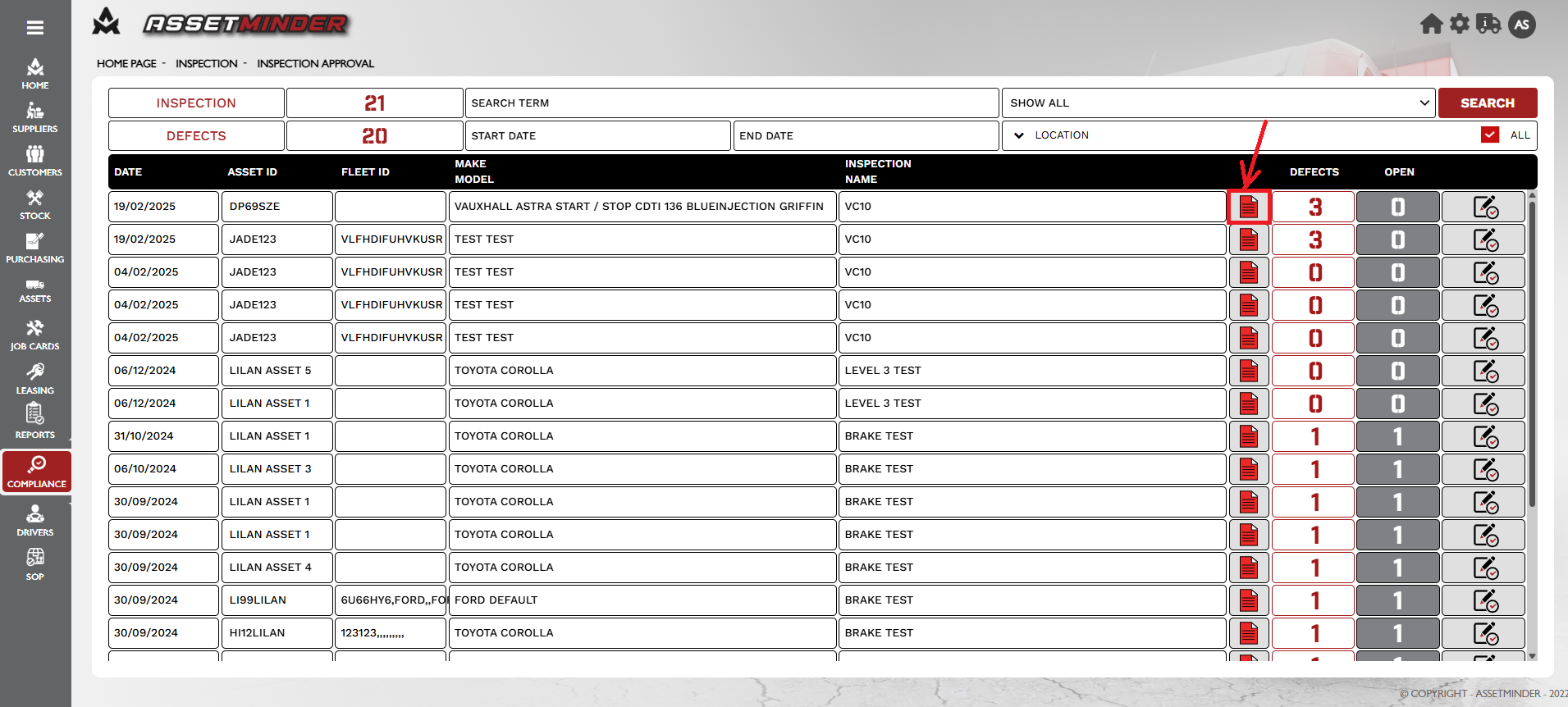Screen dimensions: 1568x707
Task: Click approve edit icon for HI12LILAN row
Action: 1483,633
